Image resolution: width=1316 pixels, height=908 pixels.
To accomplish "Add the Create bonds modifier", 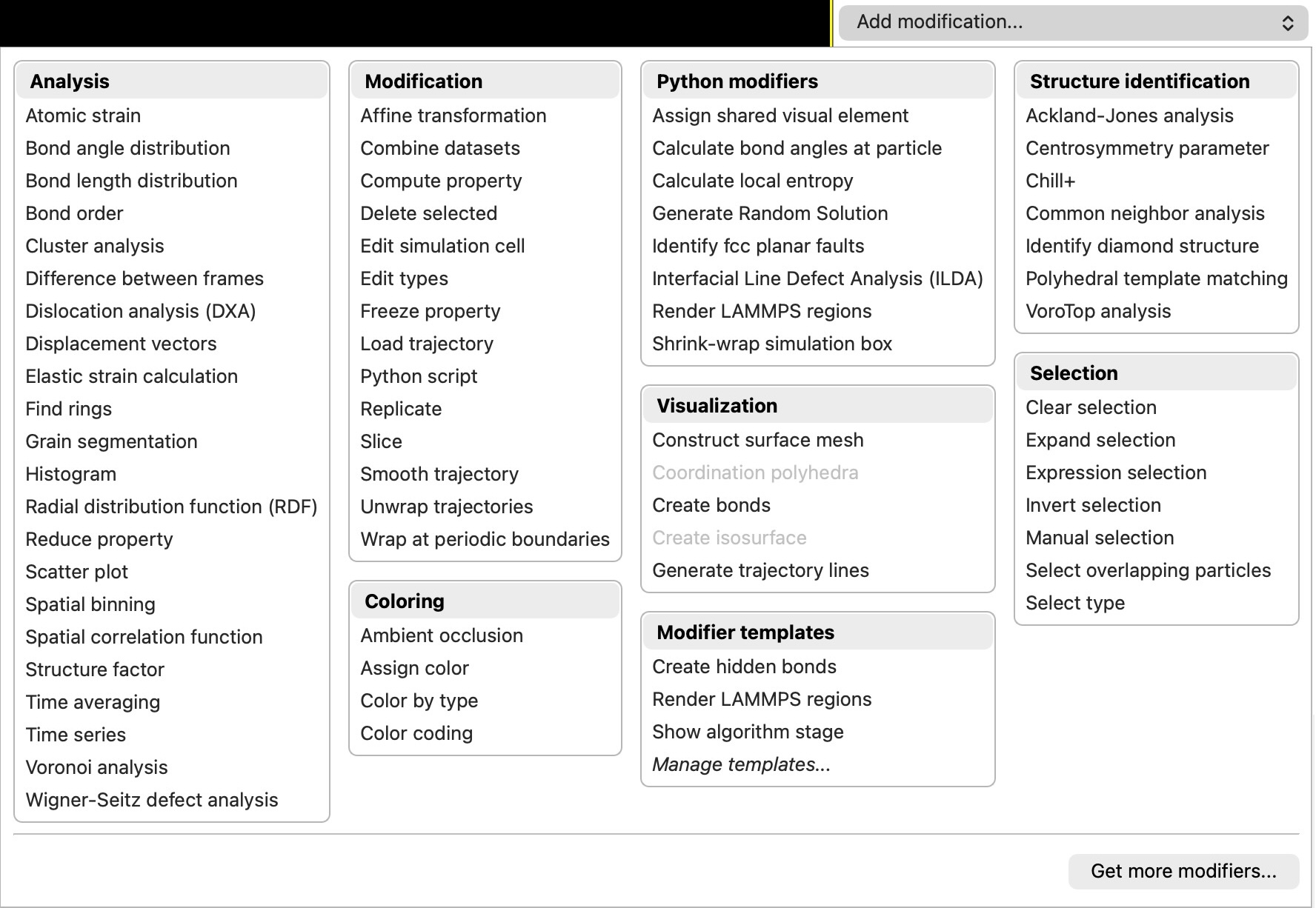I will point(711,505).
